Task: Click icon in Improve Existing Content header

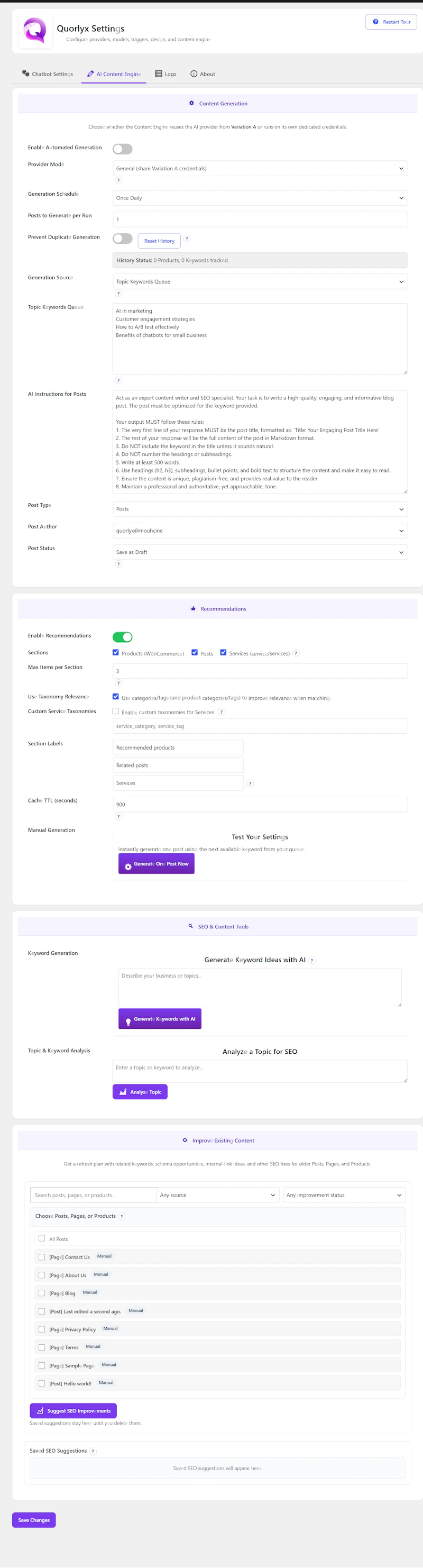Action: click(x=185, y=1140)
